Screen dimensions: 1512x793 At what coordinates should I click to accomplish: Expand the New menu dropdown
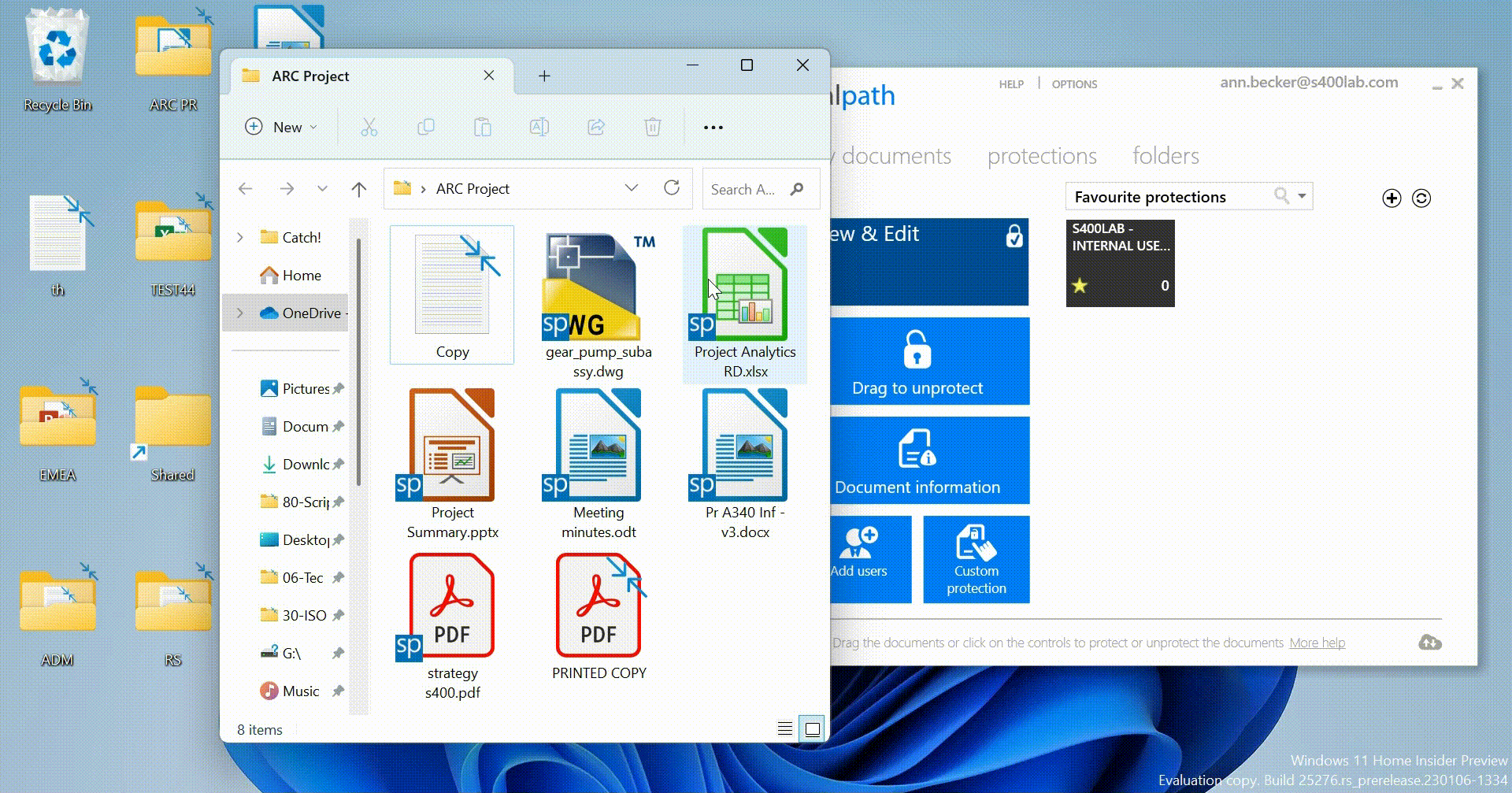pyautogui.click(x=313, y=127)
